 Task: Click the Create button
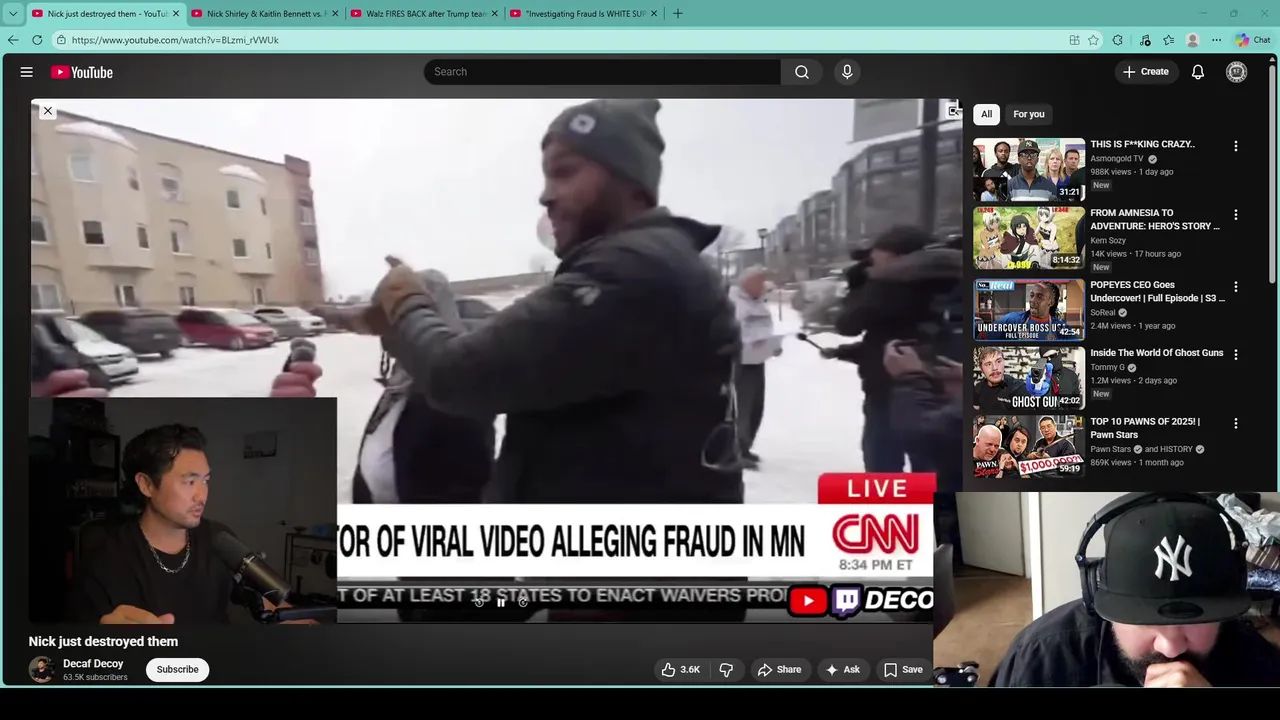(1145, 72)
